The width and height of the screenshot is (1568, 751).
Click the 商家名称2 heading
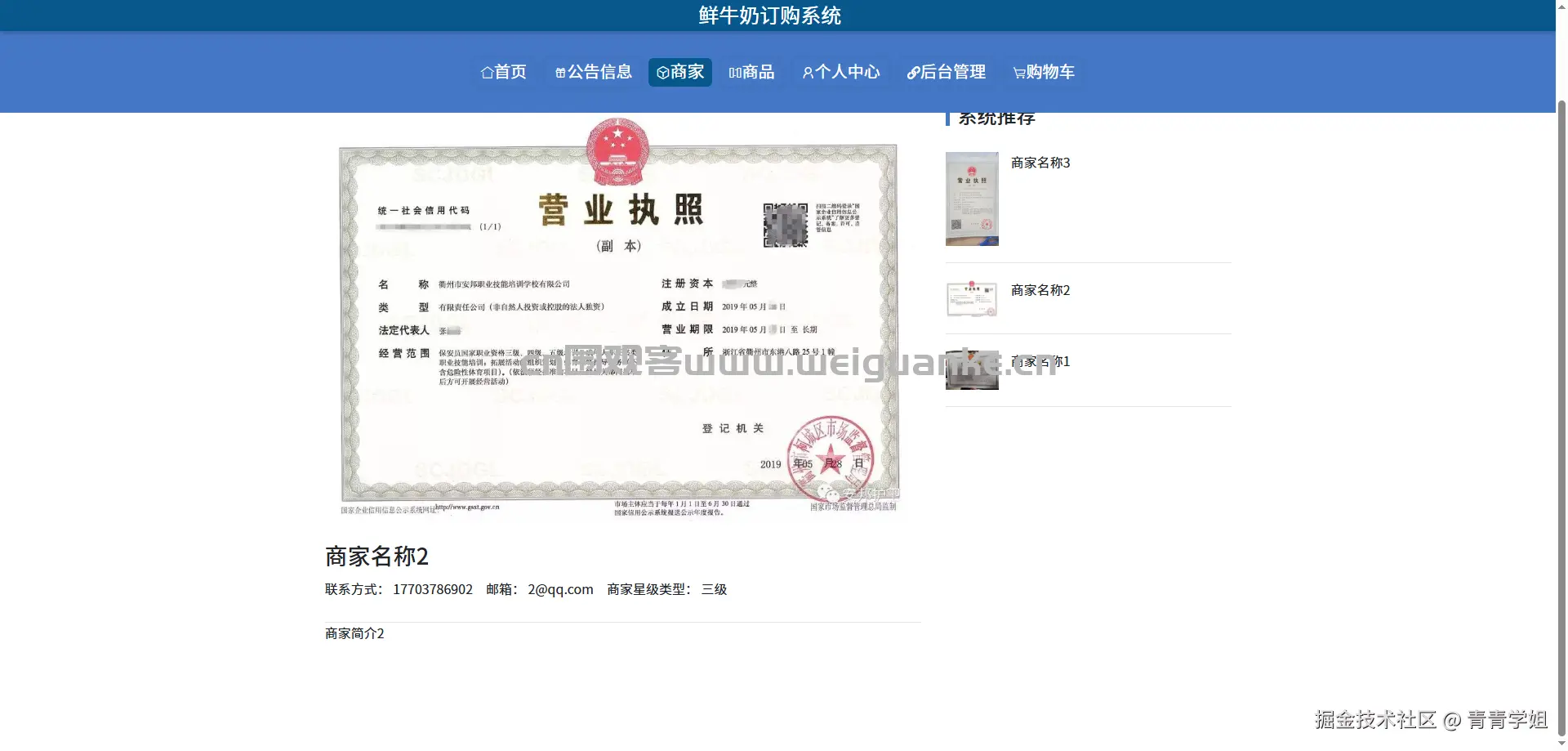point(376,557)
